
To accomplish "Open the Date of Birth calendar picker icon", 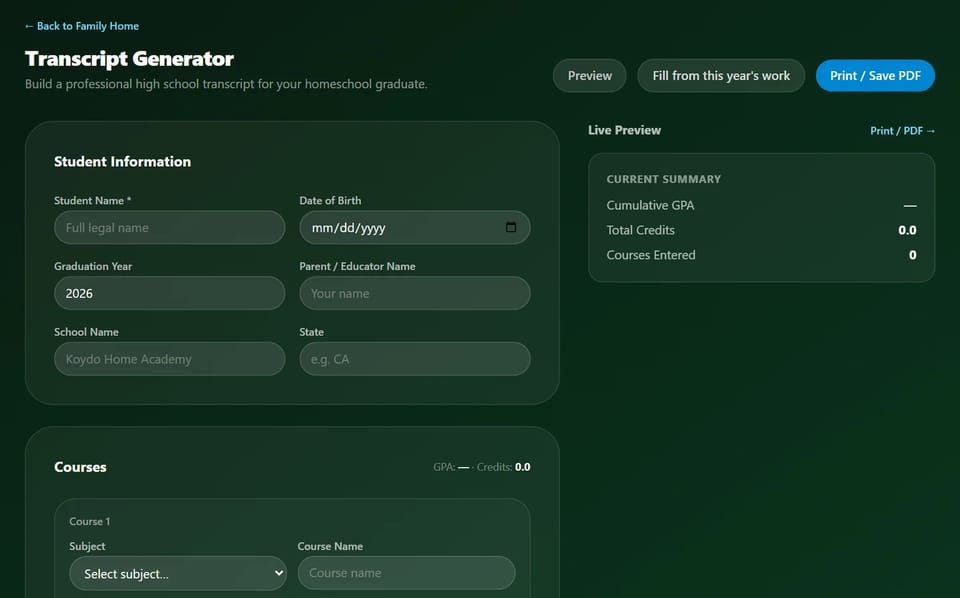I will tap(511, 228).
